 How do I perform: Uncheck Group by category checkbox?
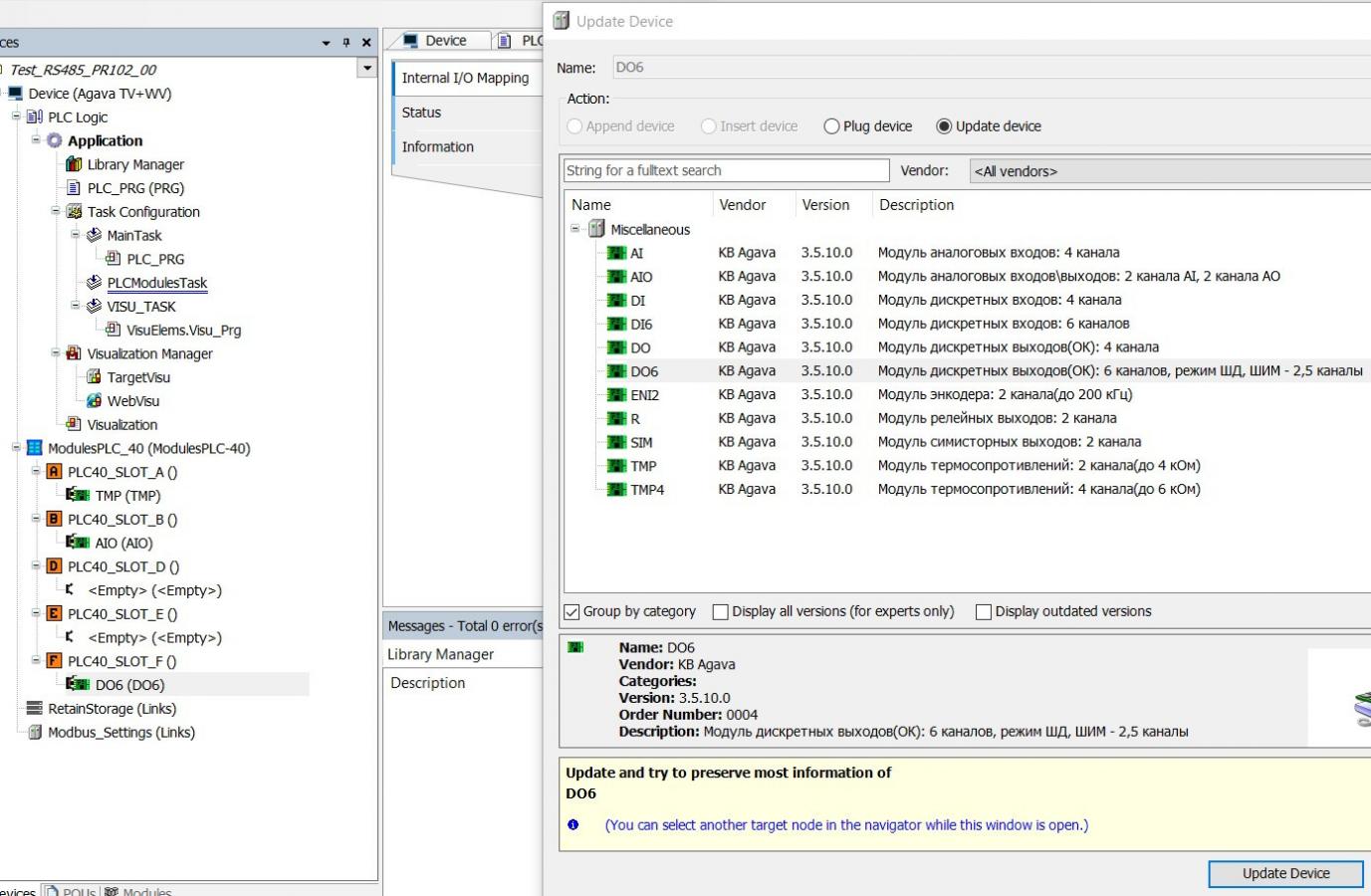tap(572, 612)
